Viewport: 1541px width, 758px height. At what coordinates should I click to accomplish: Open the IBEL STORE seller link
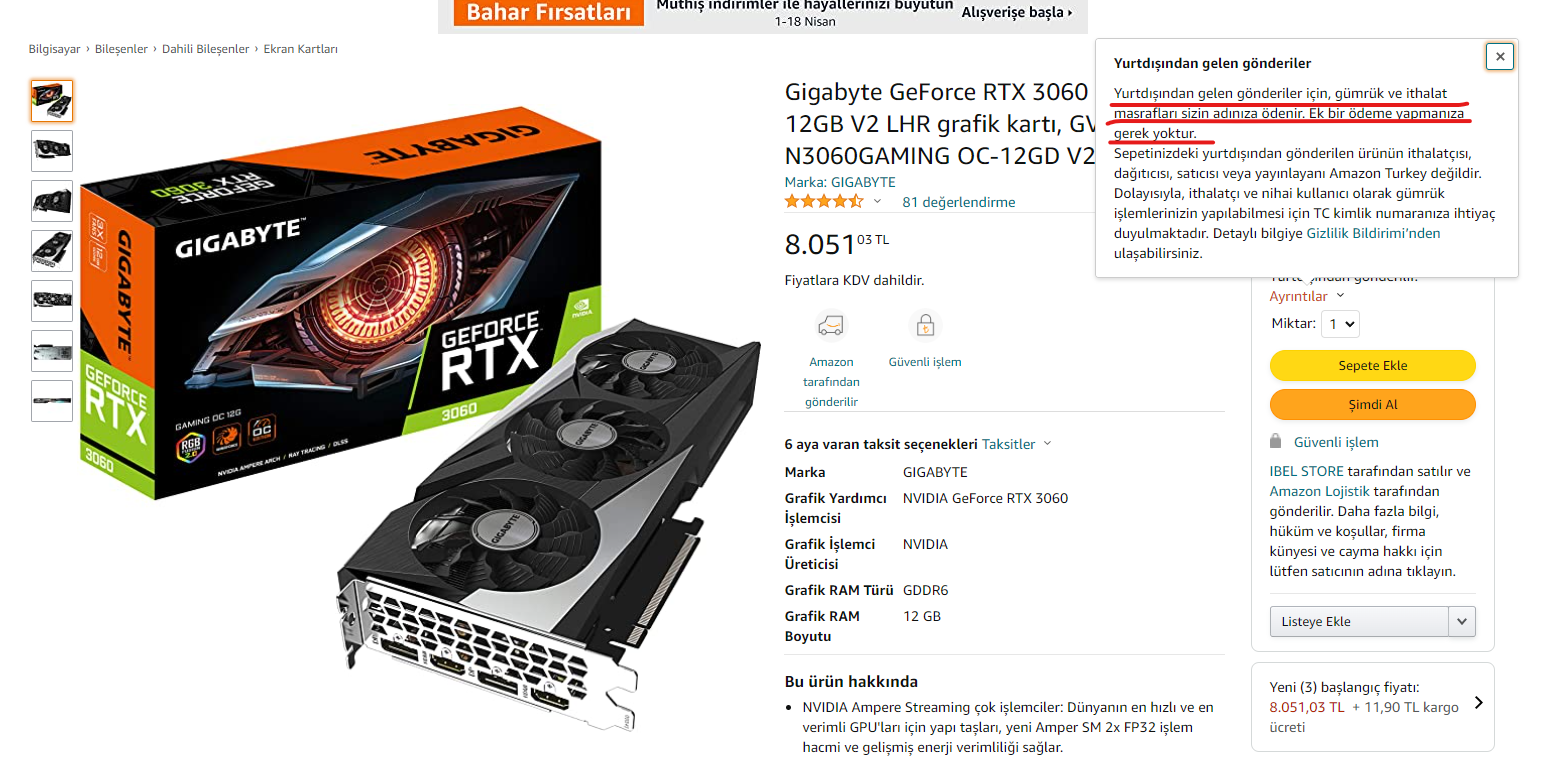(x=1306, y=471)
